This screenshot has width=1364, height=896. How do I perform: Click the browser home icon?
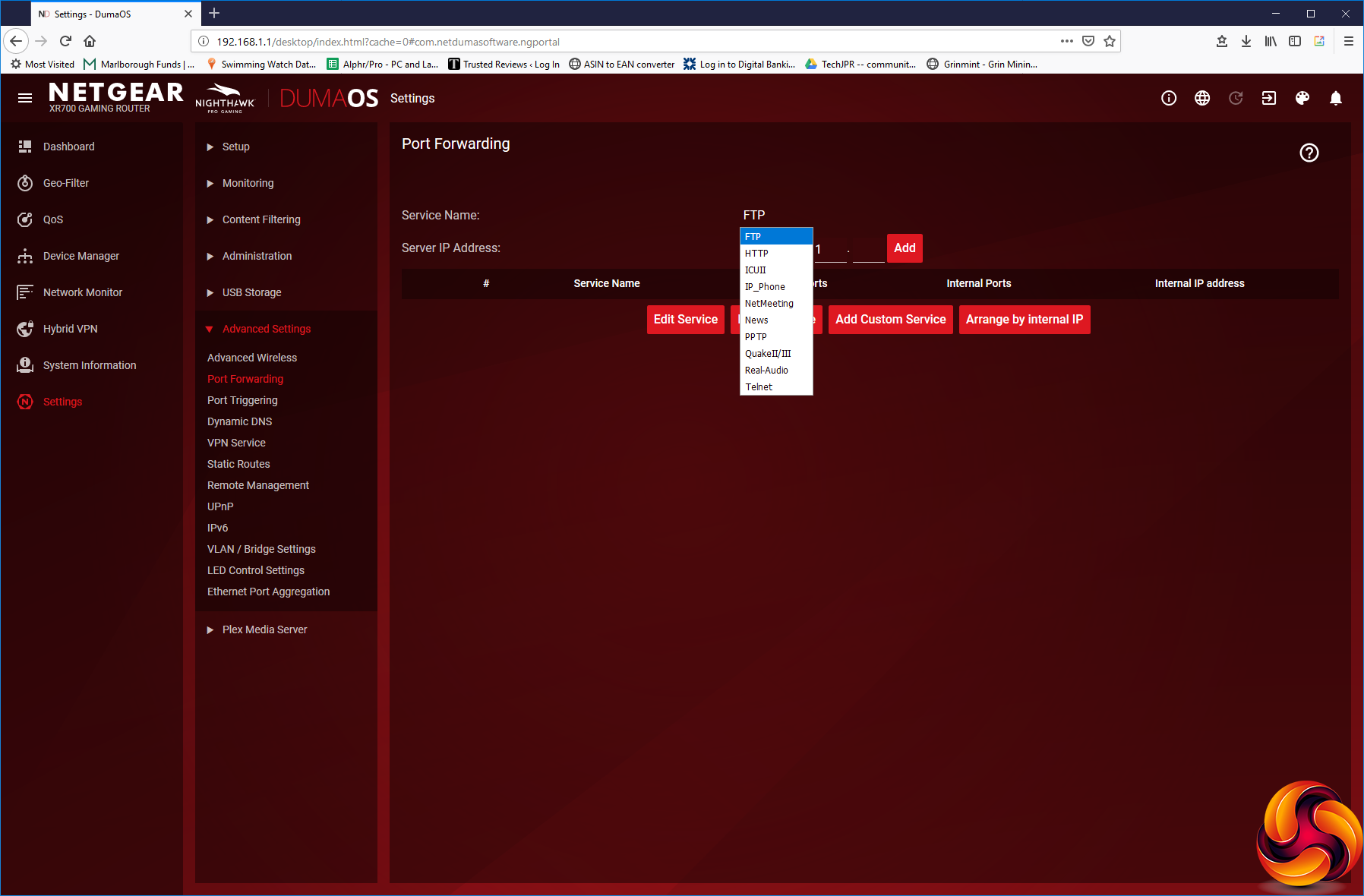pos(90,41)
